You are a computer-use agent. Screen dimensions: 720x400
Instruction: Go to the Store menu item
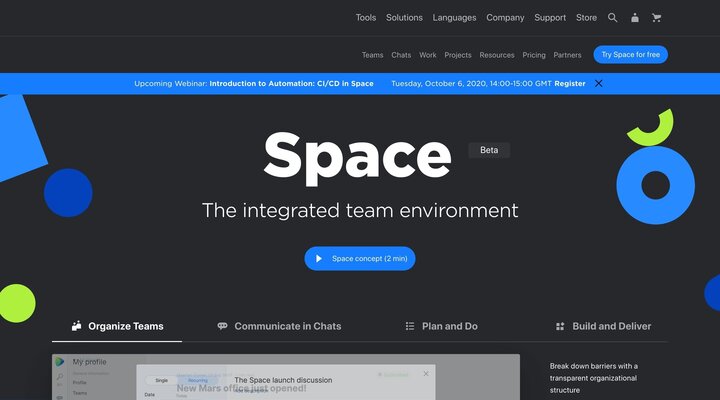(586, 18)
